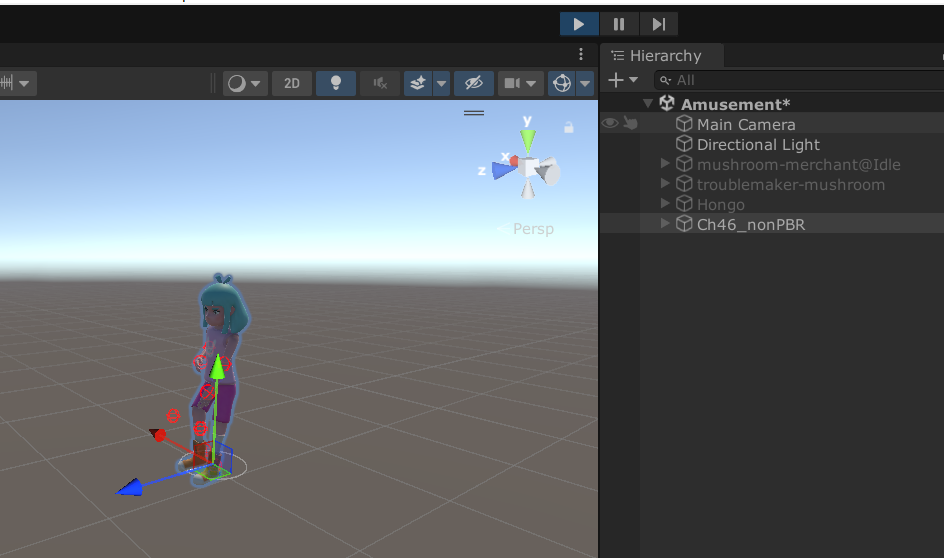Expand mushroom-merchant@Idle foldout arrow
Image resolution: width=944 pixels, height=558 pixels.
(x=665, y=163)
